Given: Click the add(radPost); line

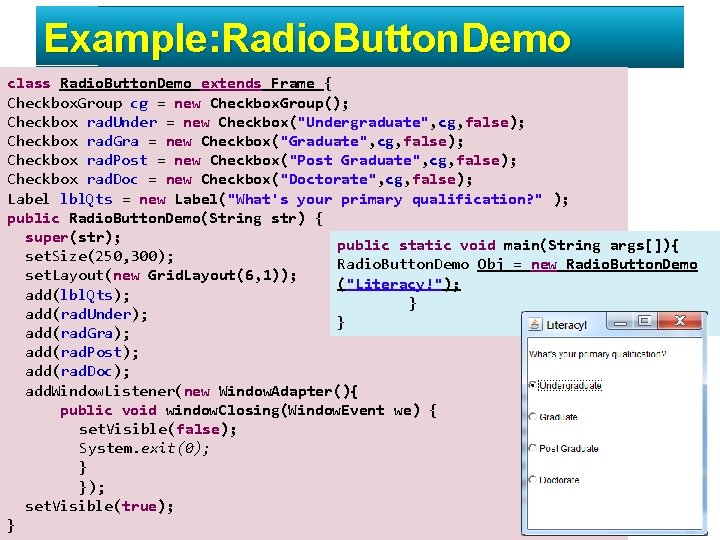Looking at the screenshot, I should tap(82, 352).
